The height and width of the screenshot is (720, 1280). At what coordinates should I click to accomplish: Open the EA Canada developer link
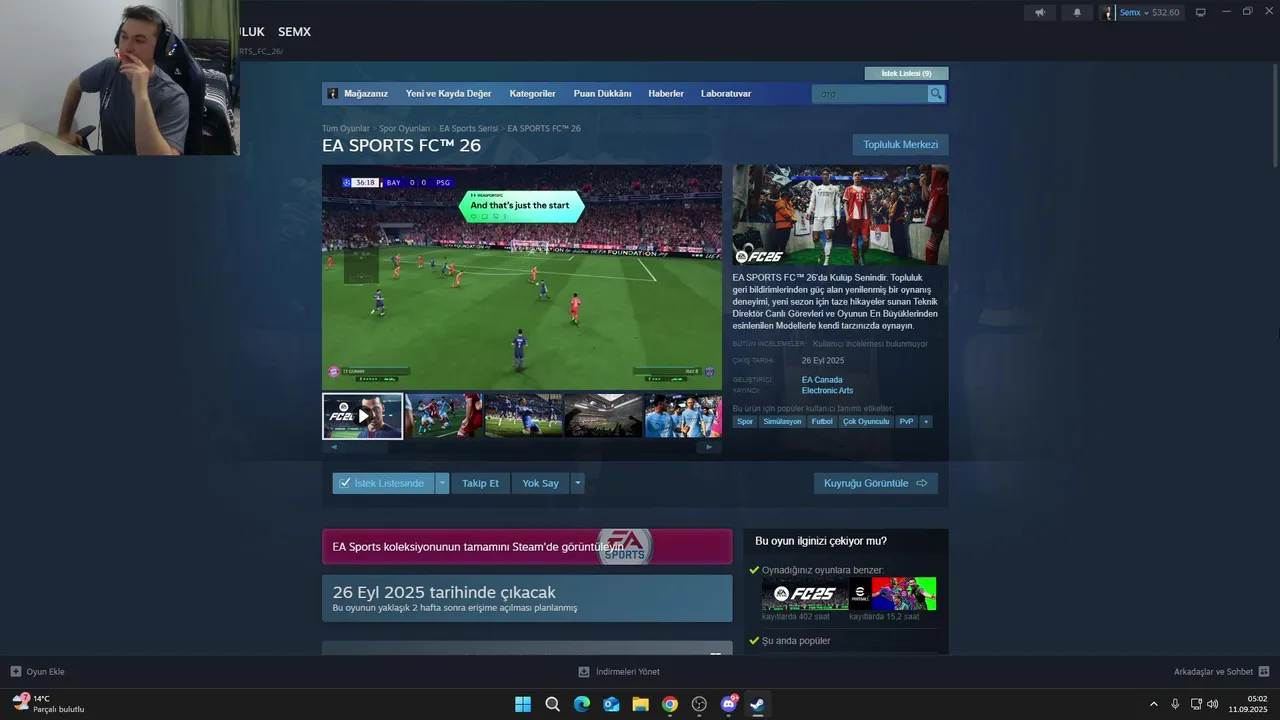click(x=822, y=380)
